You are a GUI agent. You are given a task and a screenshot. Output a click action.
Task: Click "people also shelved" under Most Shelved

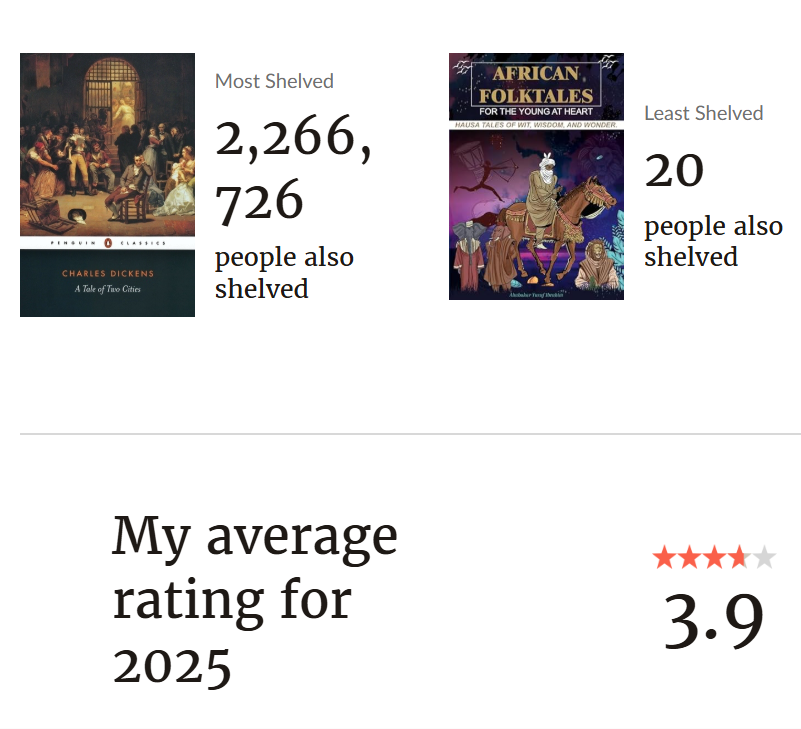click(284, 273)
